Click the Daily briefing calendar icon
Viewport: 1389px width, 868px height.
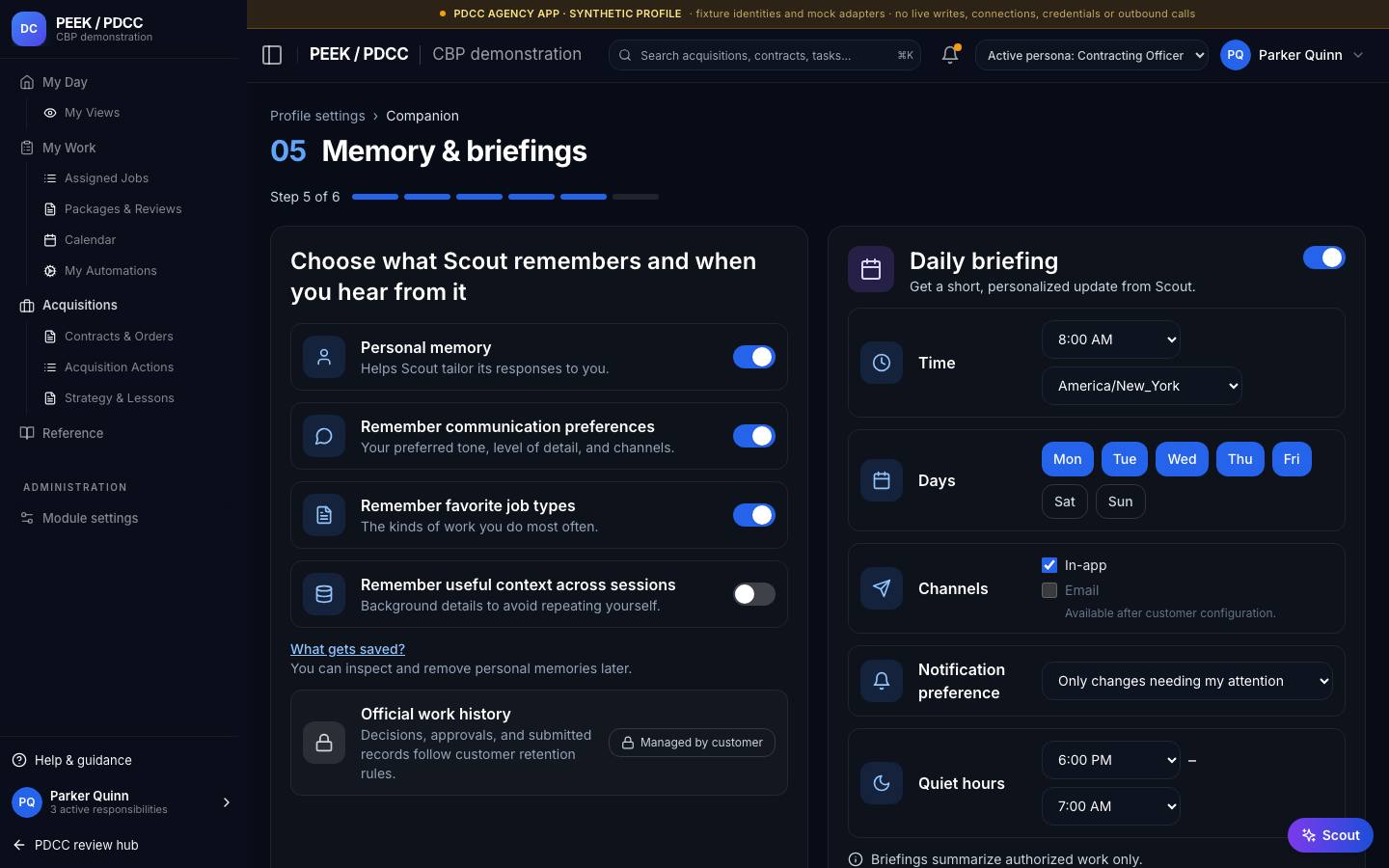tap(871, 269)
